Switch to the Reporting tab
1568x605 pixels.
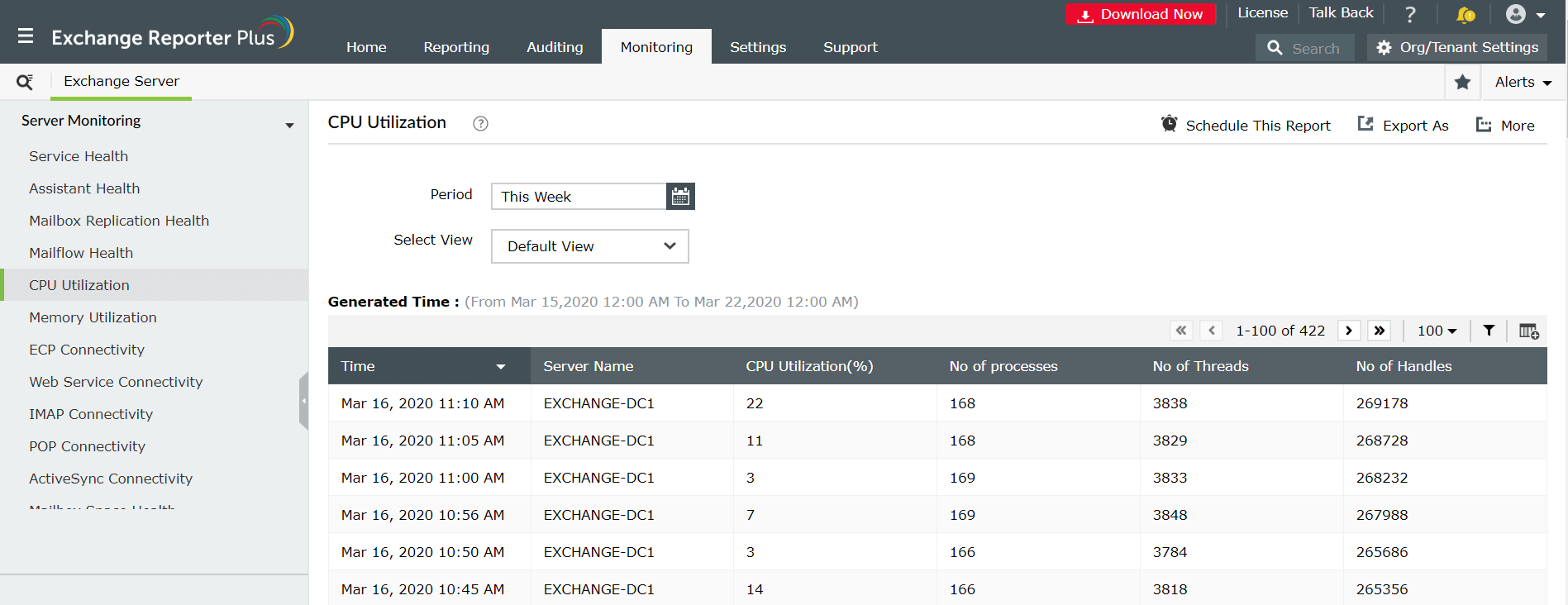pos(456,47)
